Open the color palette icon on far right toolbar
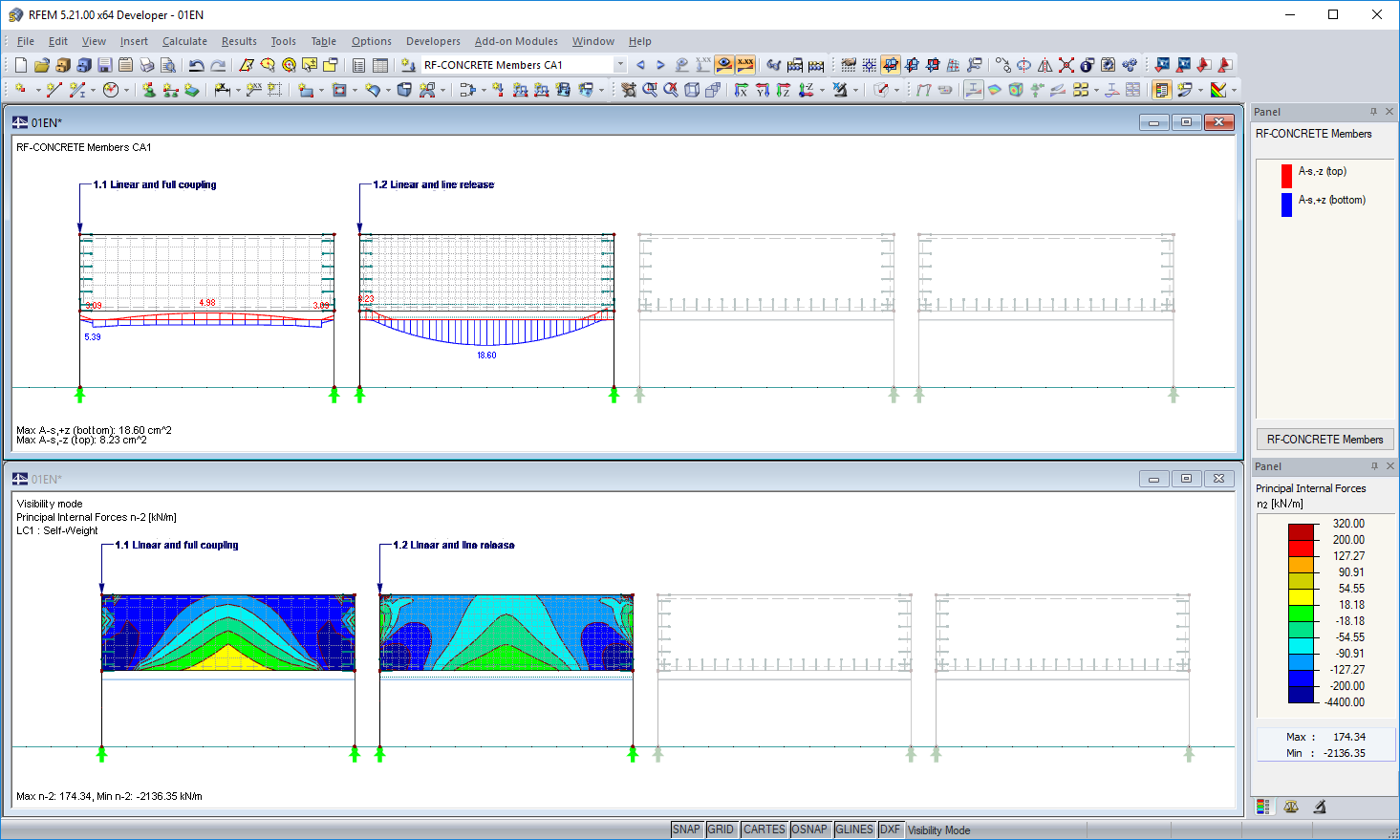The height and width of the screenshot is (840, 1400). pyautogui.click(x=1218, y=89)
